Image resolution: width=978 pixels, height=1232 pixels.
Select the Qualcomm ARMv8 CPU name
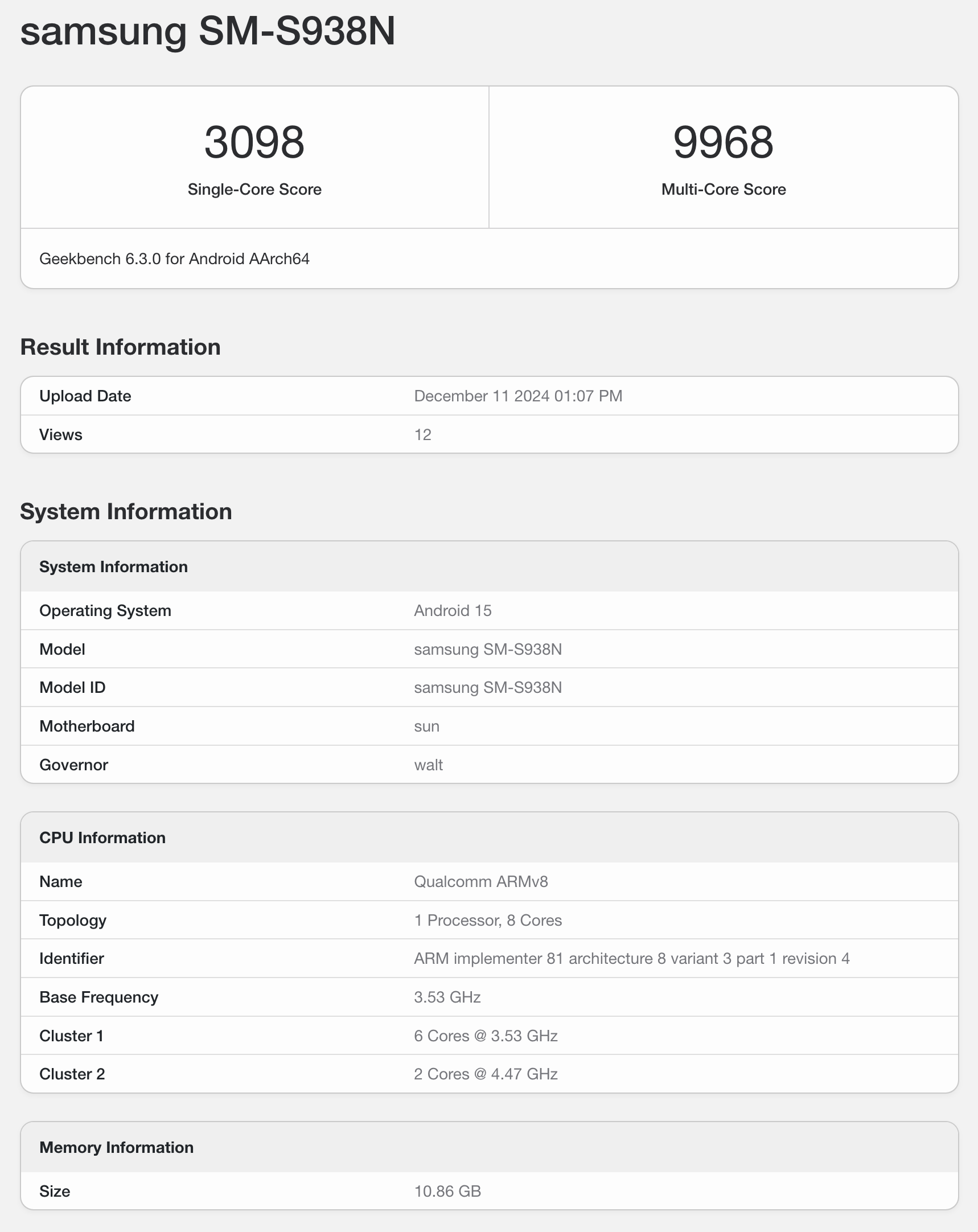(x=480, y=881)
